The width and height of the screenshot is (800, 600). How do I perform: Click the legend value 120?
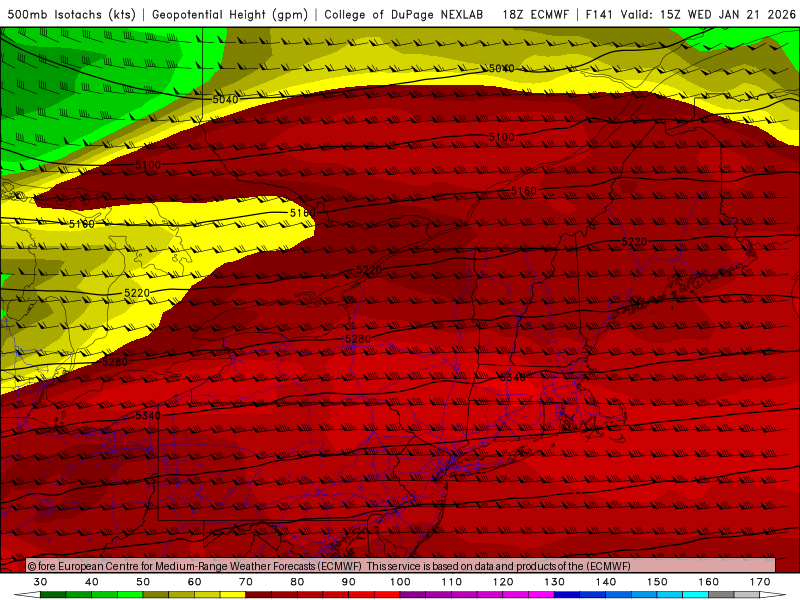coord(503,582)
